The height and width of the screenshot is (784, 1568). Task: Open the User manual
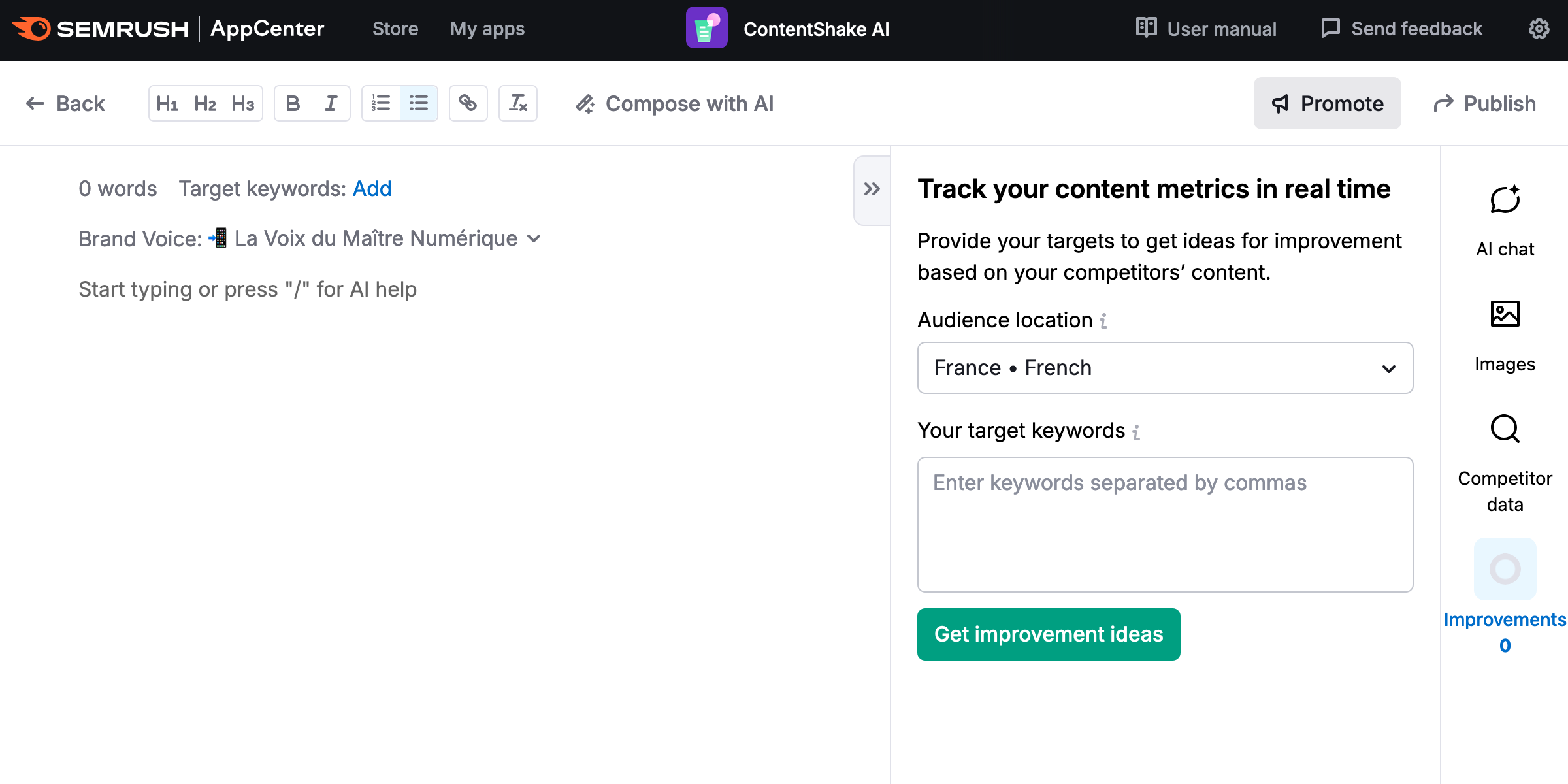(x=1206, y=29)
